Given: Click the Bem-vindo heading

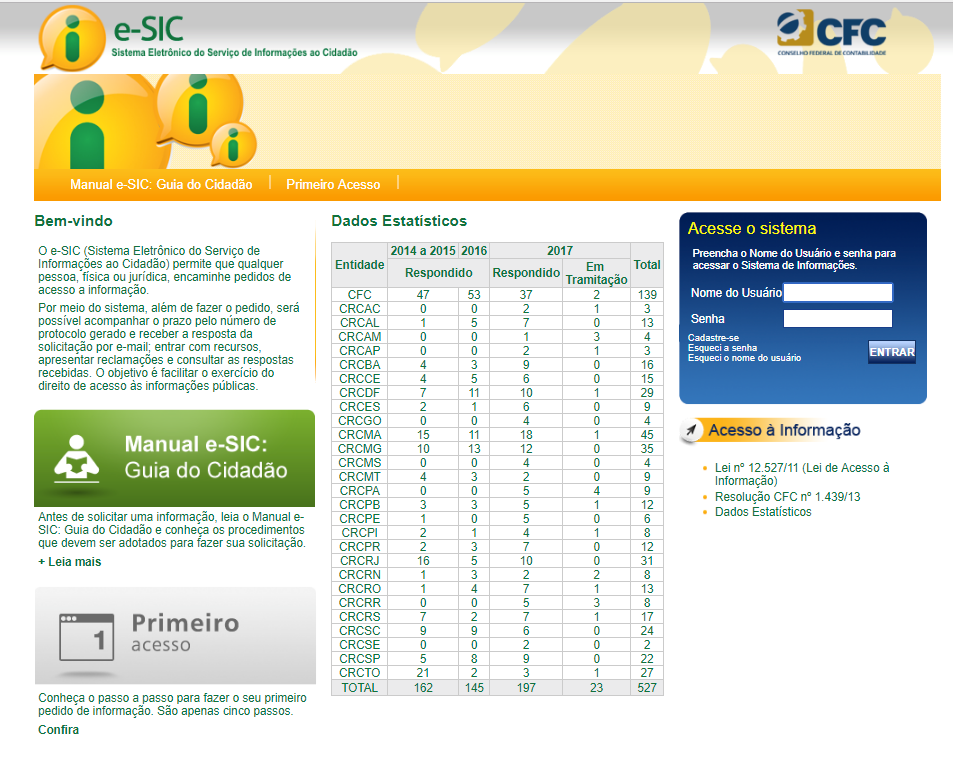Looking at the screenshot, I should [74, 221].
